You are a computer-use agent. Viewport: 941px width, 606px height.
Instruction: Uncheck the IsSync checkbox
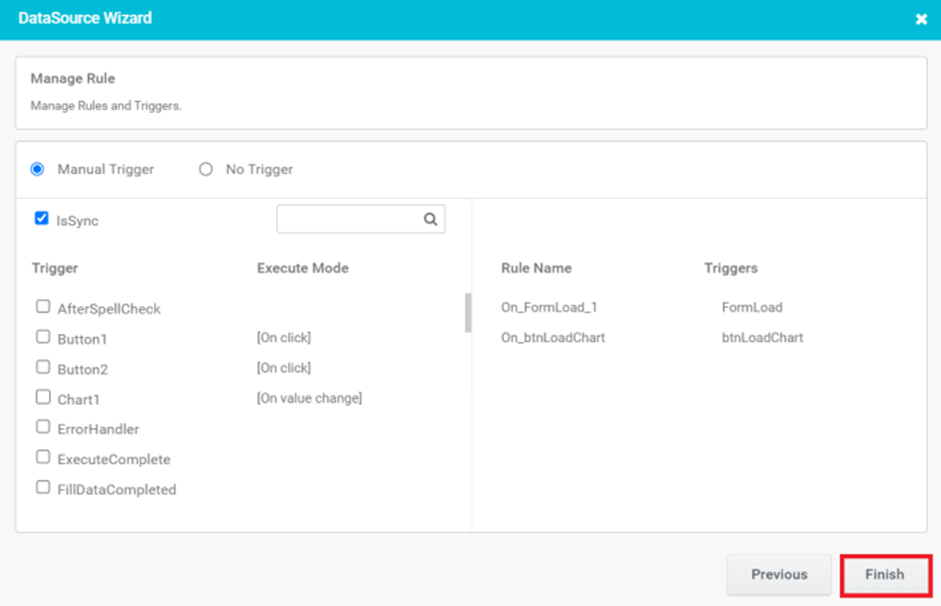click(x=41, y=218)
